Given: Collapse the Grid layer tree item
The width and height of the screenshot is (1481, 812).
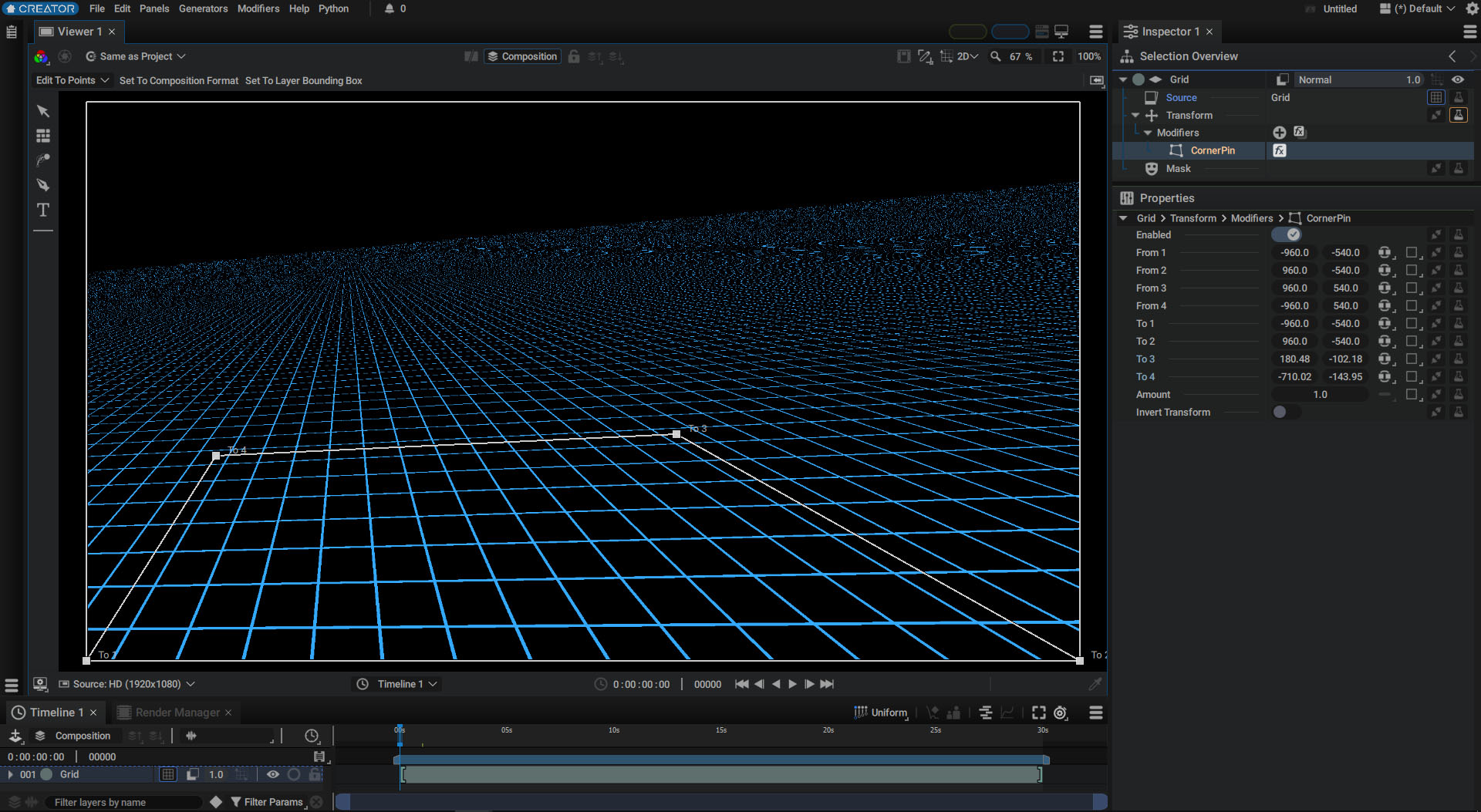Looking at the screenshot, I should point(1123,79).
